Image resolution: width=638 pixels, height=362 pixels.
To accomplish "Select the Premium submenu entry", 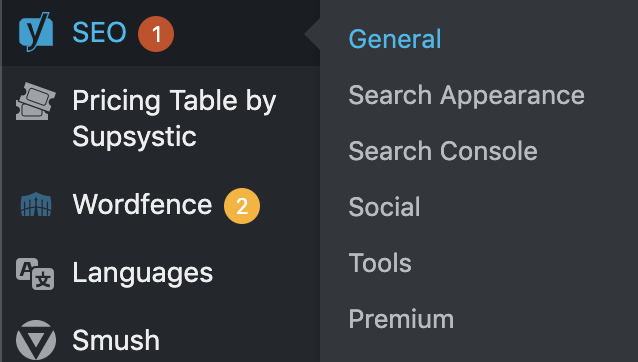I will coord(401,319).
